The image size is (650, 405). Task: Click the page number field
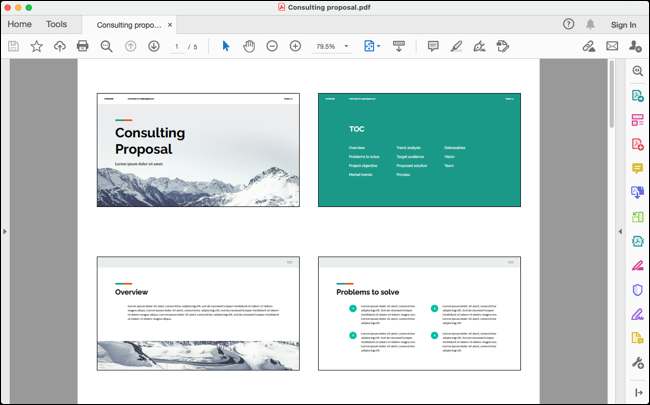coord(177,46)
